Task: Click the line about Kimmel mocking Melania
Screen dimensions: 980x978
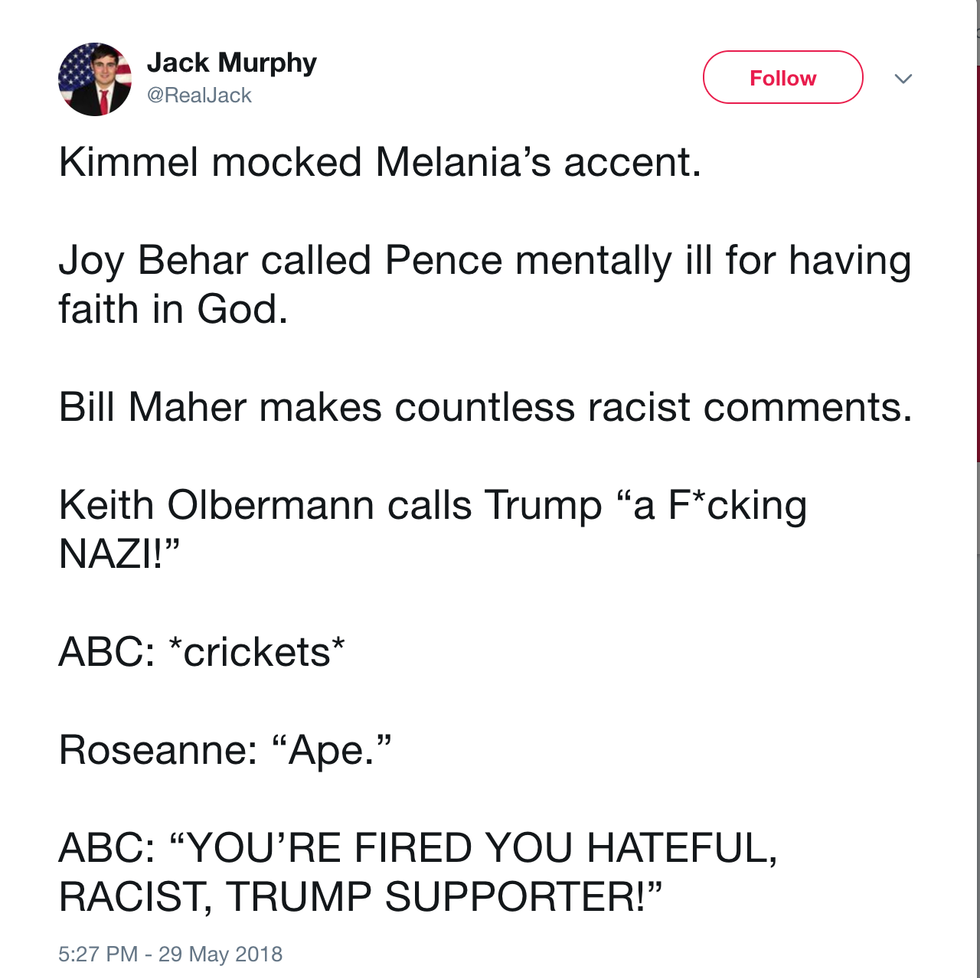Action: 380,163
